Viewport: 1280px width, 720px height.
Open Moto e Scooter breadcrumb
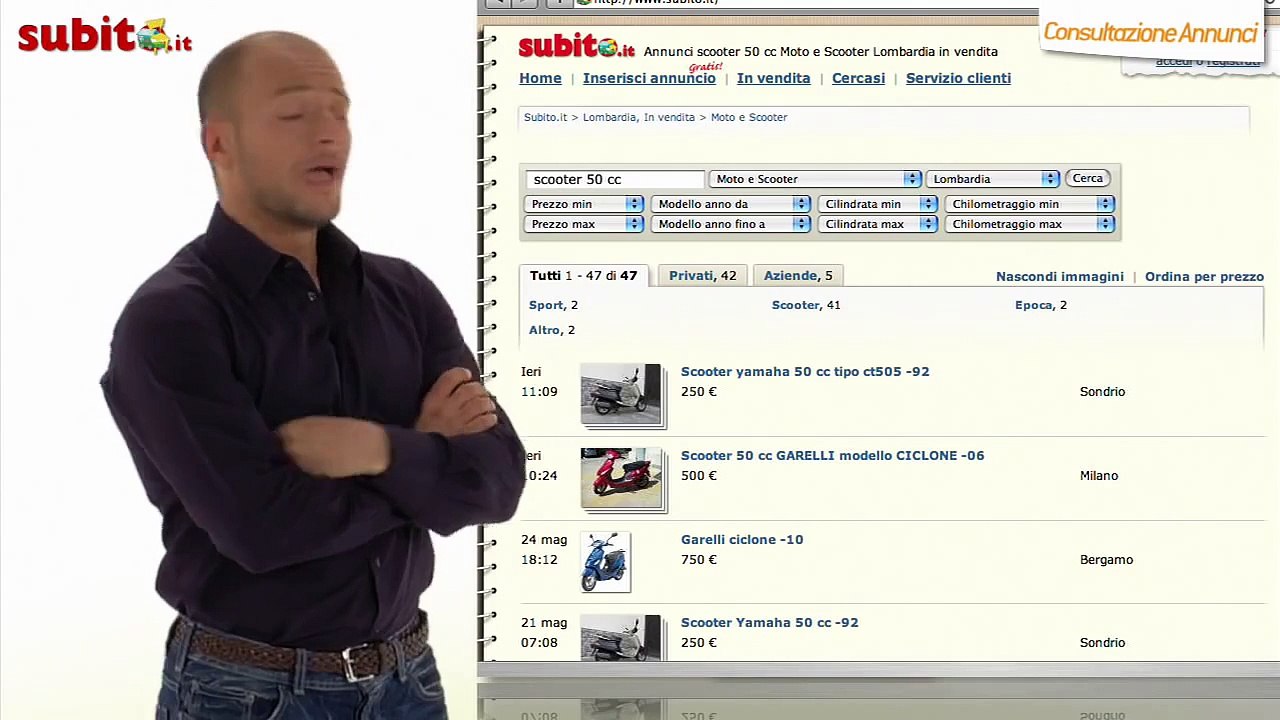pyautogui.click(x=749, y=117)
